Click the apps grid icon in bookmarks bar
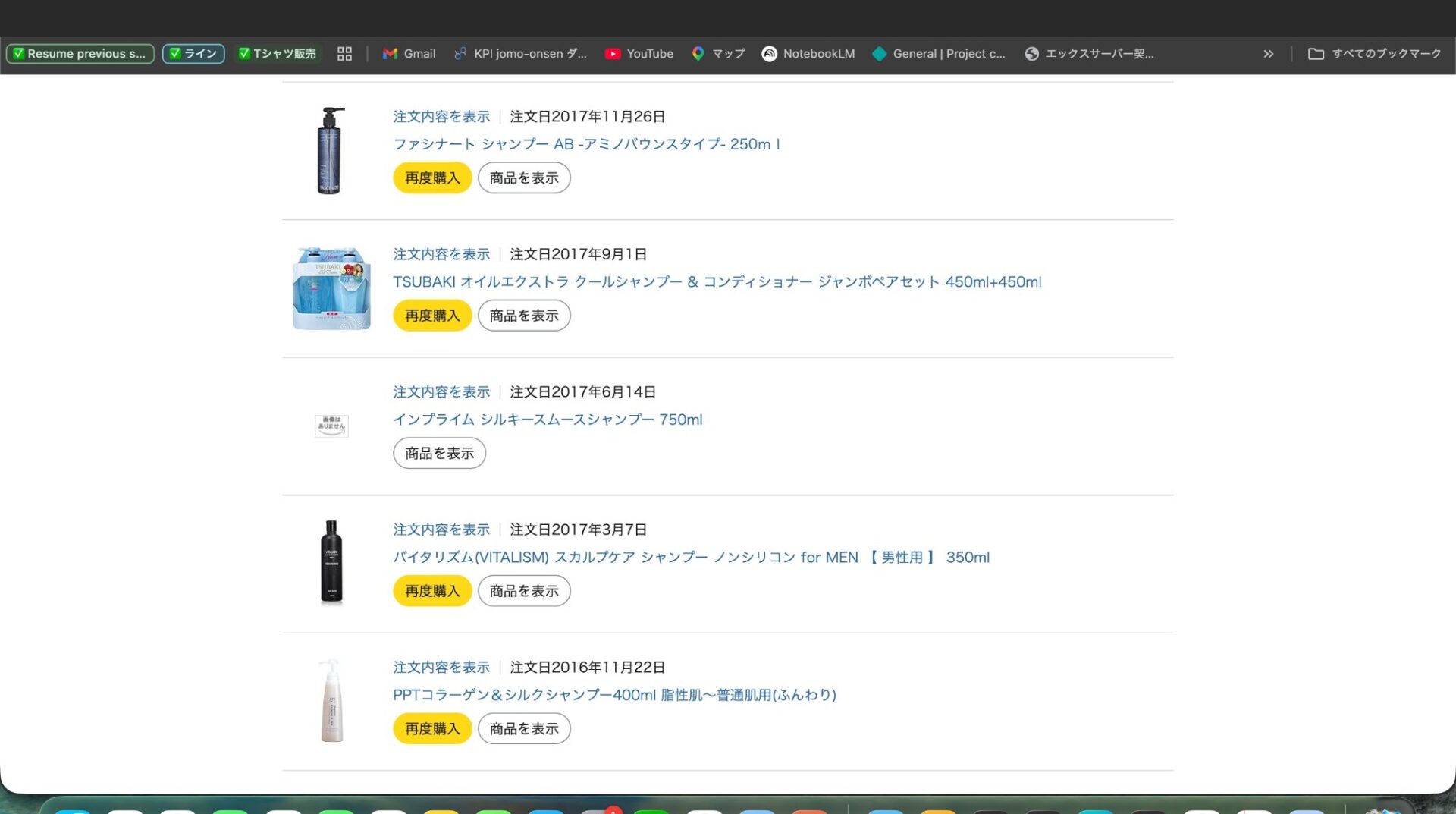 pyautogui.click(x=344, y=54)
